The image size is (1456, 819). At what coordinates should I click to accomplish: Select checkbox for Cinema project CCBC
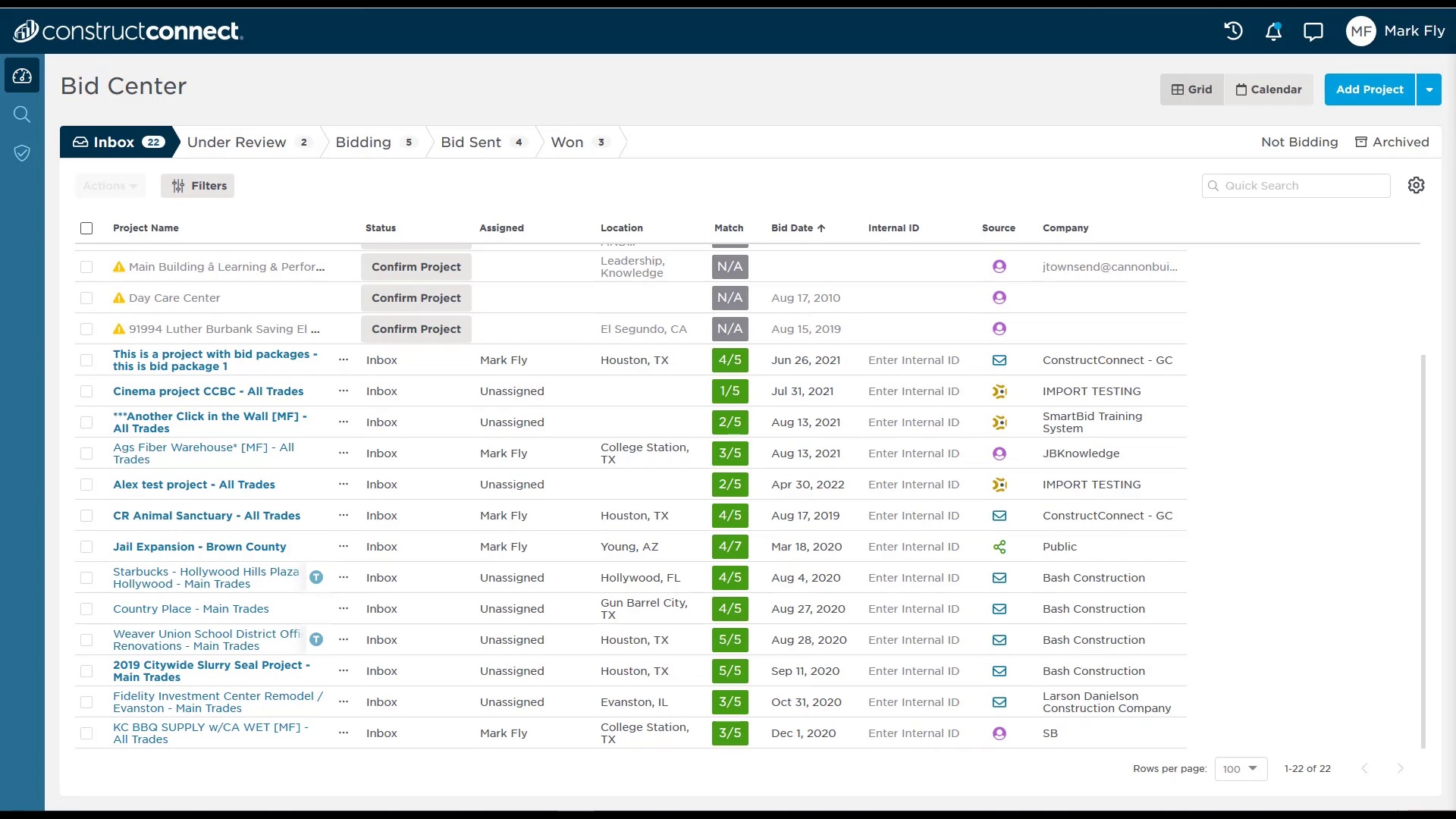[x=86, y=391]
